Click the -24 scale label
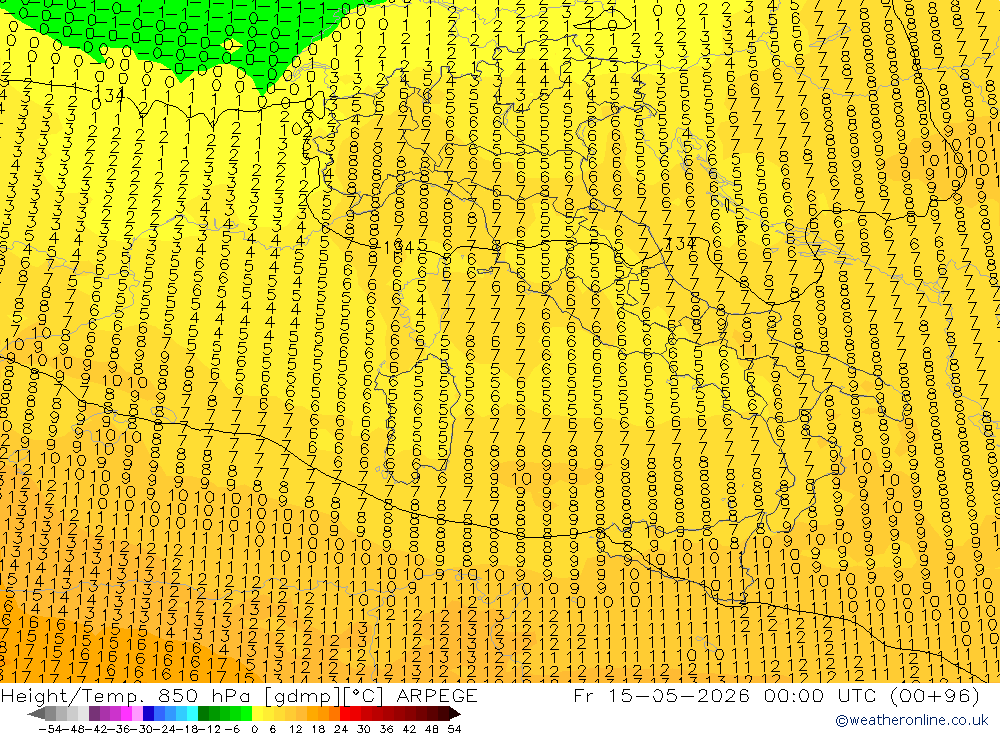 (165, 729)
